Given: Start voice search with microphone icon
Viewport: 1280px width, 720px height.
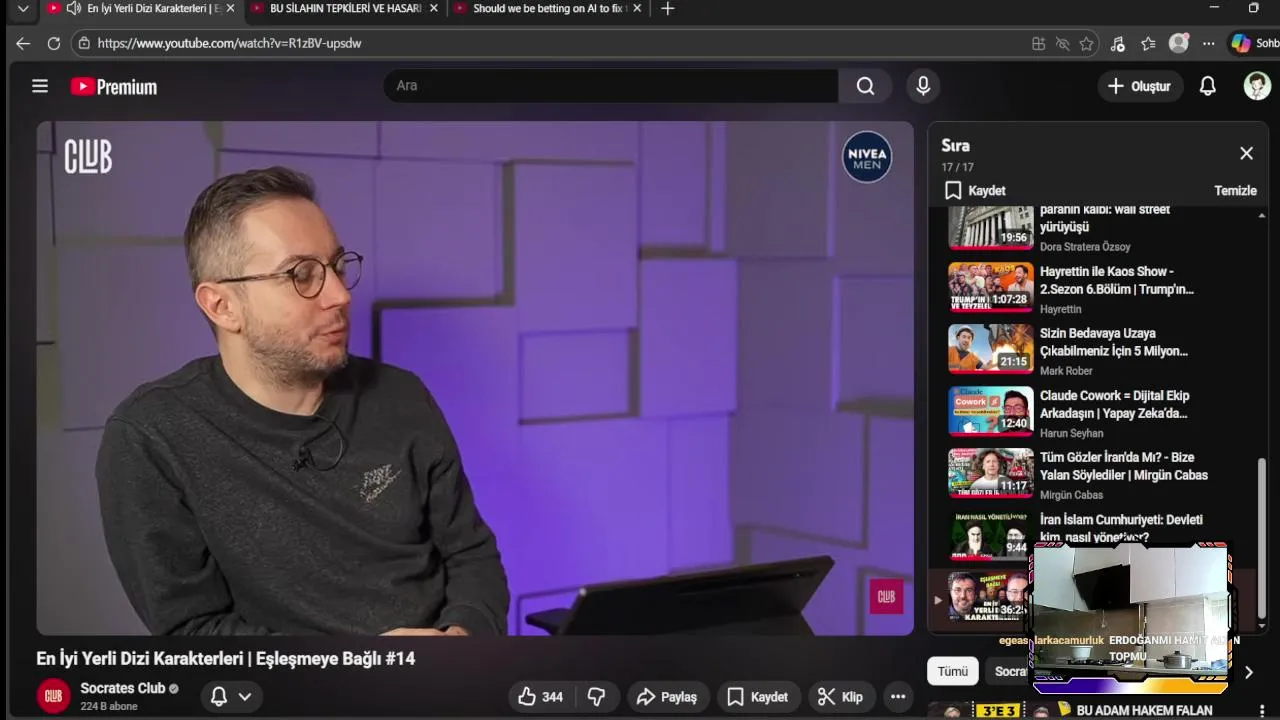Looking at the screenshot, I should tap(923, 86).
